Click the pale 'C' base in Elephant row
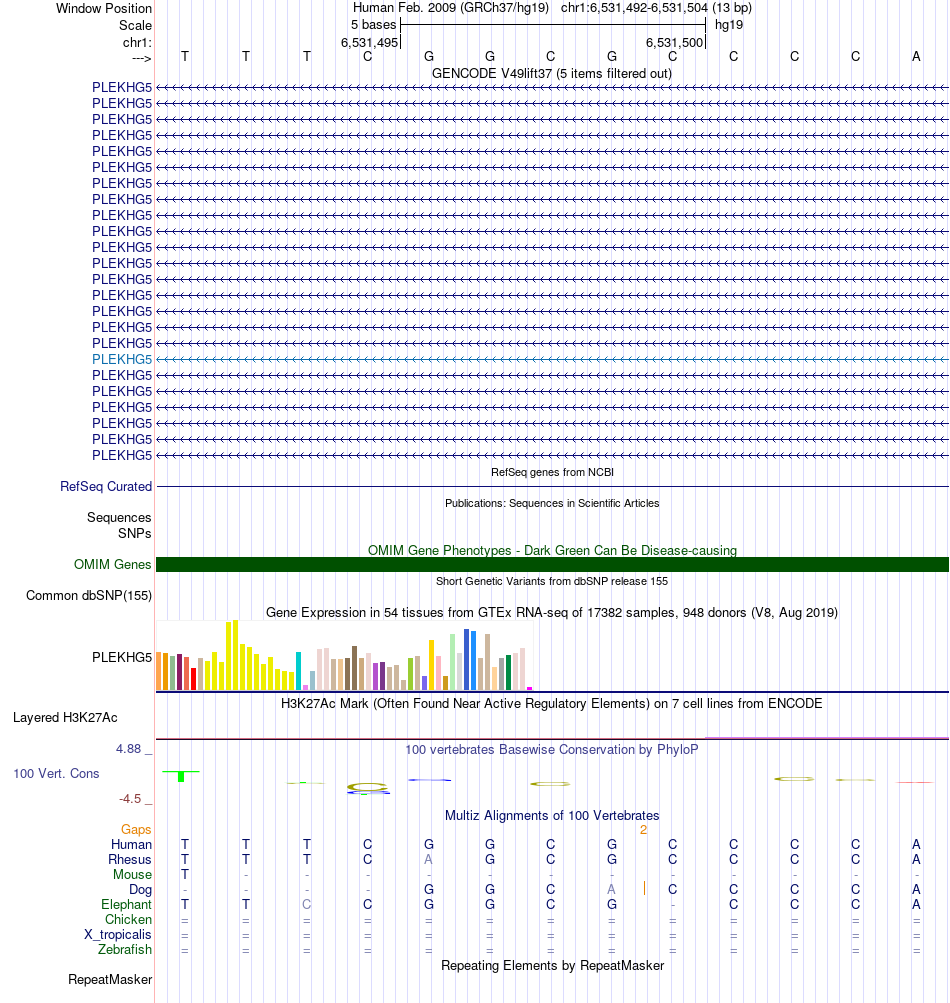This screenshot has width=950, height=1003. tap(306, 904)
